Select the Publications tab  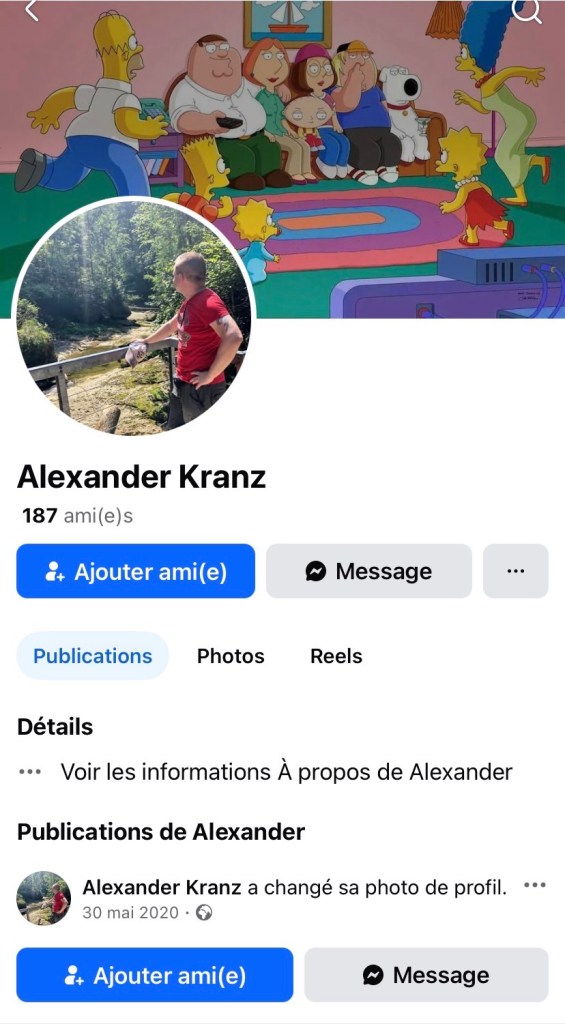(x=93, y=656)
